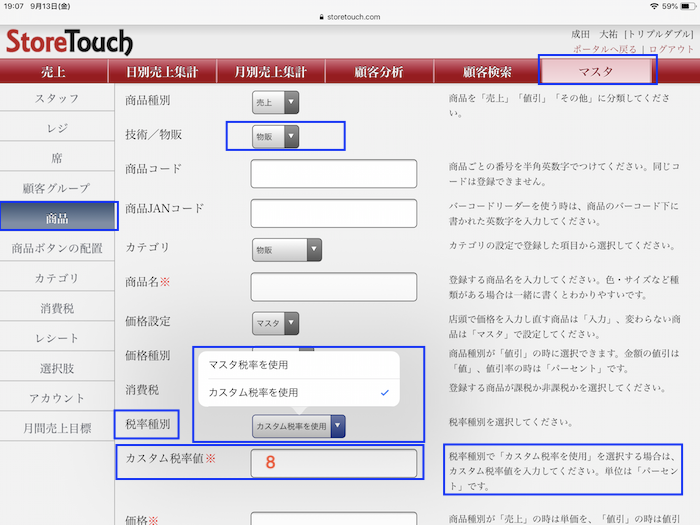
Task: Select the マスタ tab
Action: (597, 71)
